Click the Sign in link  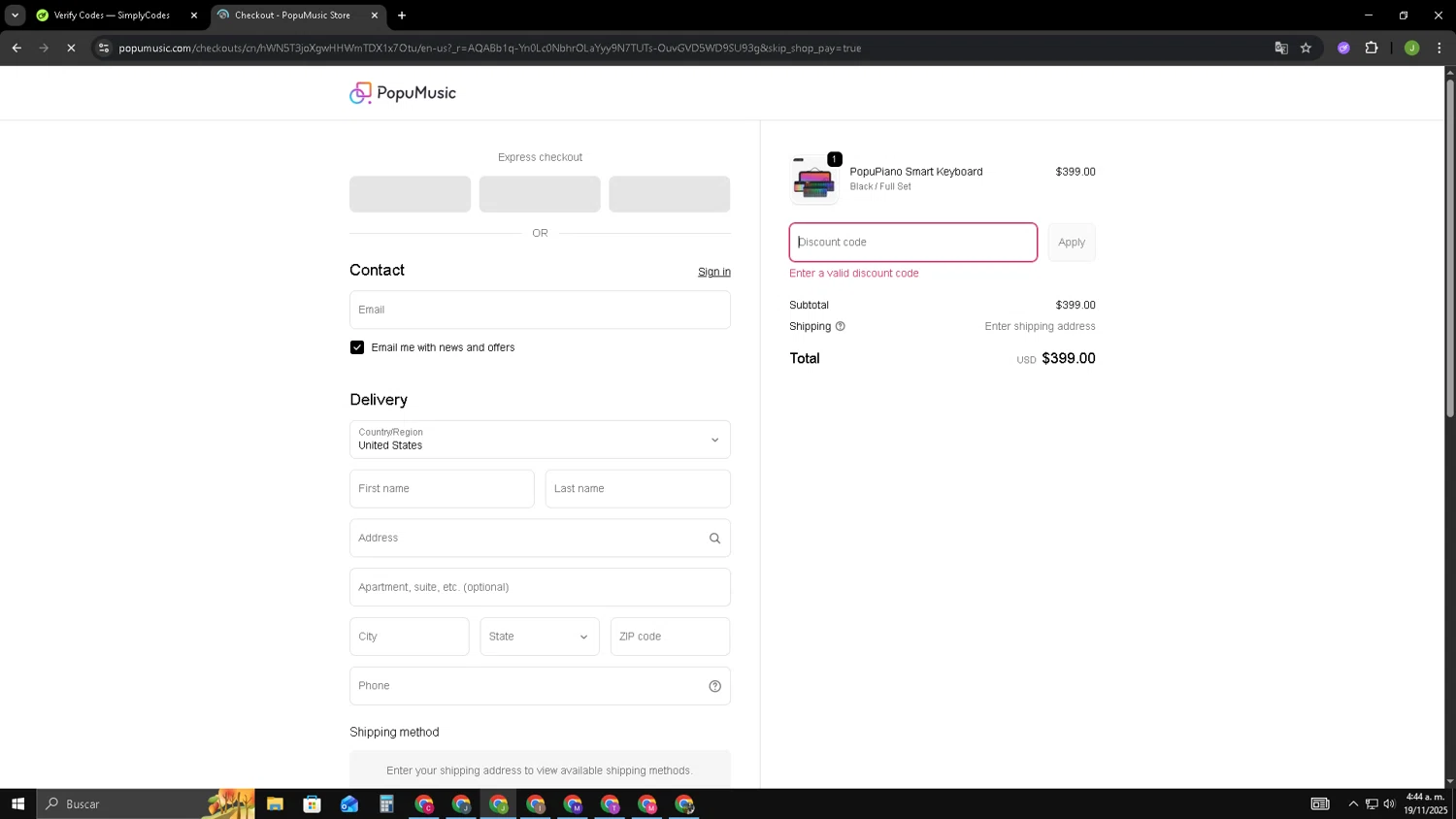pyautogui.click(x=713, y=272)
